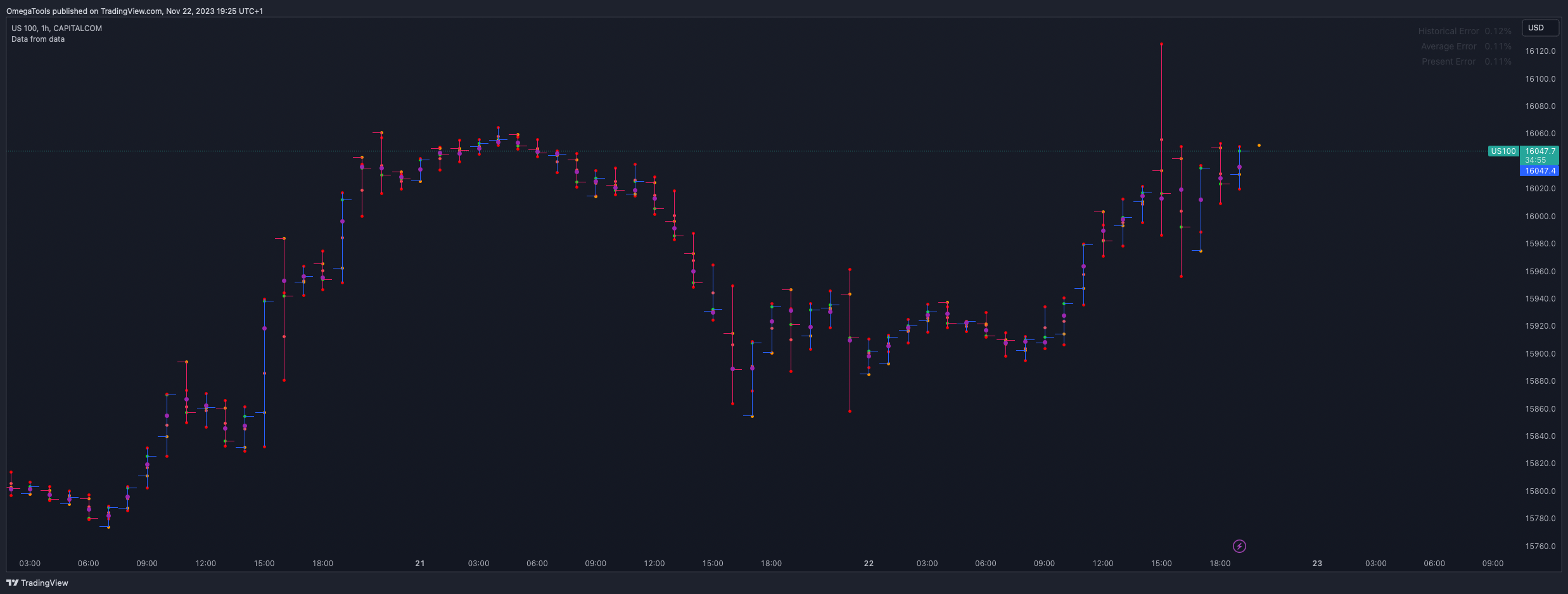The height and width of the screenshot is (594, 1568).
Task: Click the Present Error 0.11% readout
Action: pos(1467,61)
